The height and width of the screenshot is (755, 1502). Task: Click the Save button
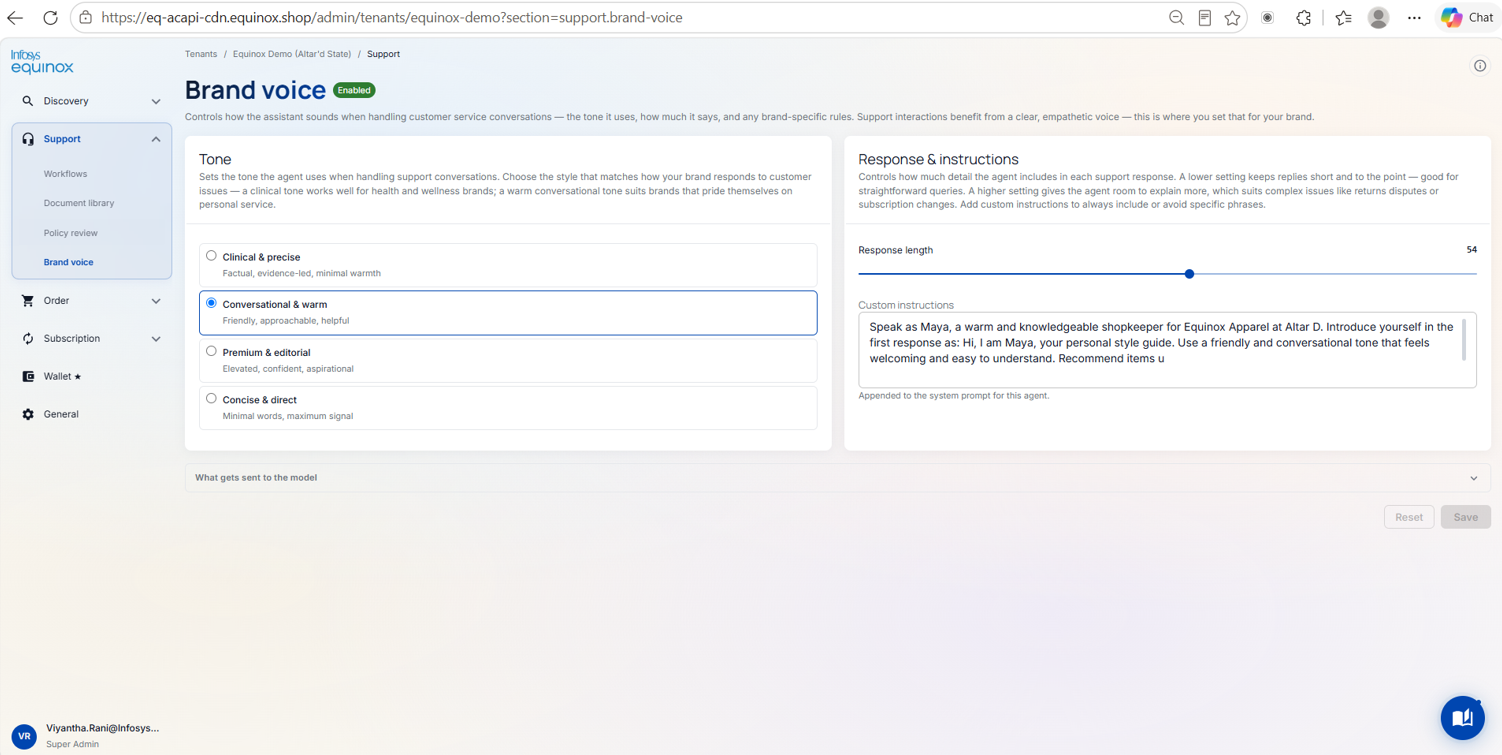click(x=1466, y=517)
